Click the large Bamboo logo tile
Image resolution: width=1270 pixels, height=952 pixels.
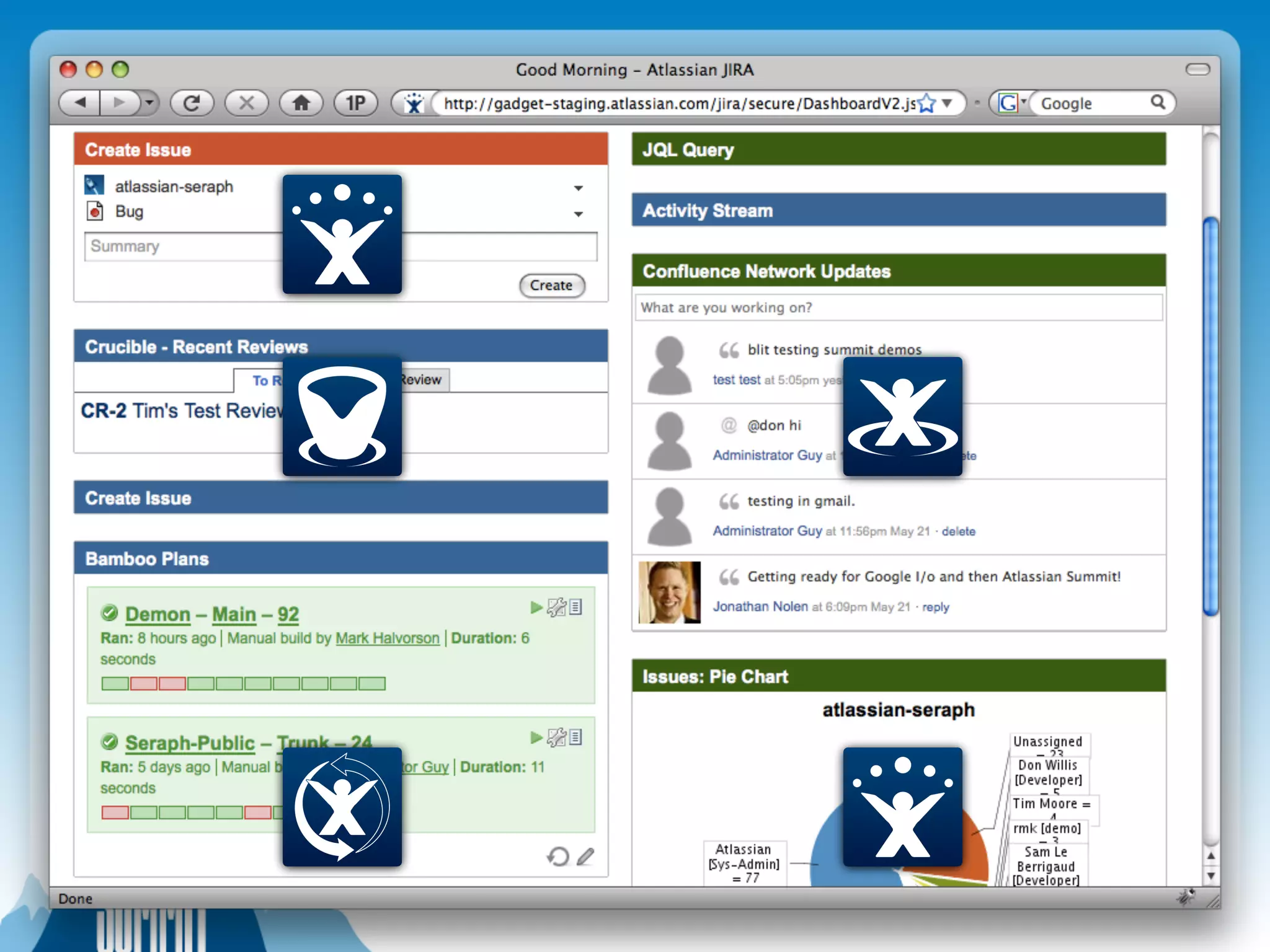pos(342,807)
